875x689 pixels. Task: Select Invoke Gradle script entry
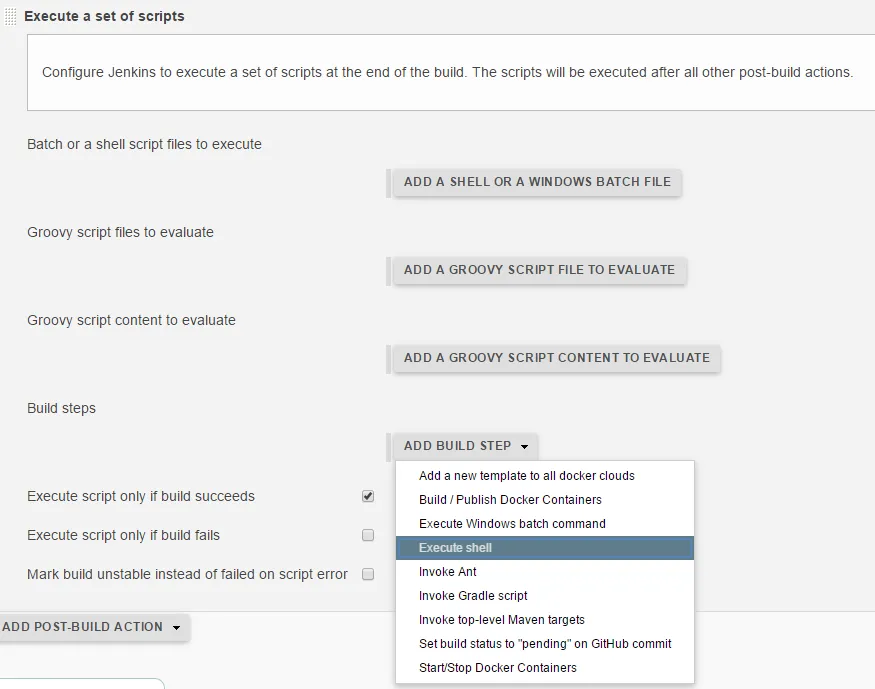click(473, 596)
